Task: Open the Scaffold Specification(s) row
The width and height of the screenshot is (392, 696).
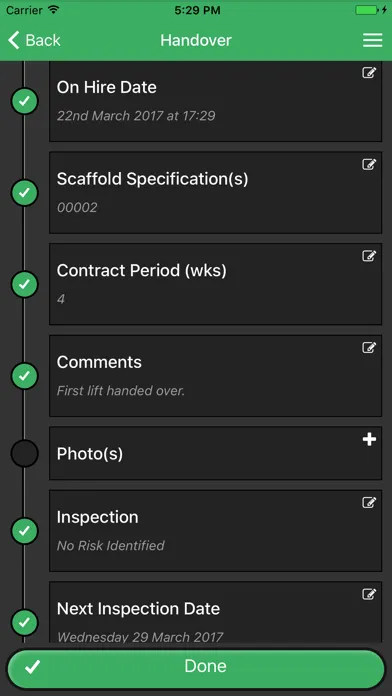Action: 215,193
